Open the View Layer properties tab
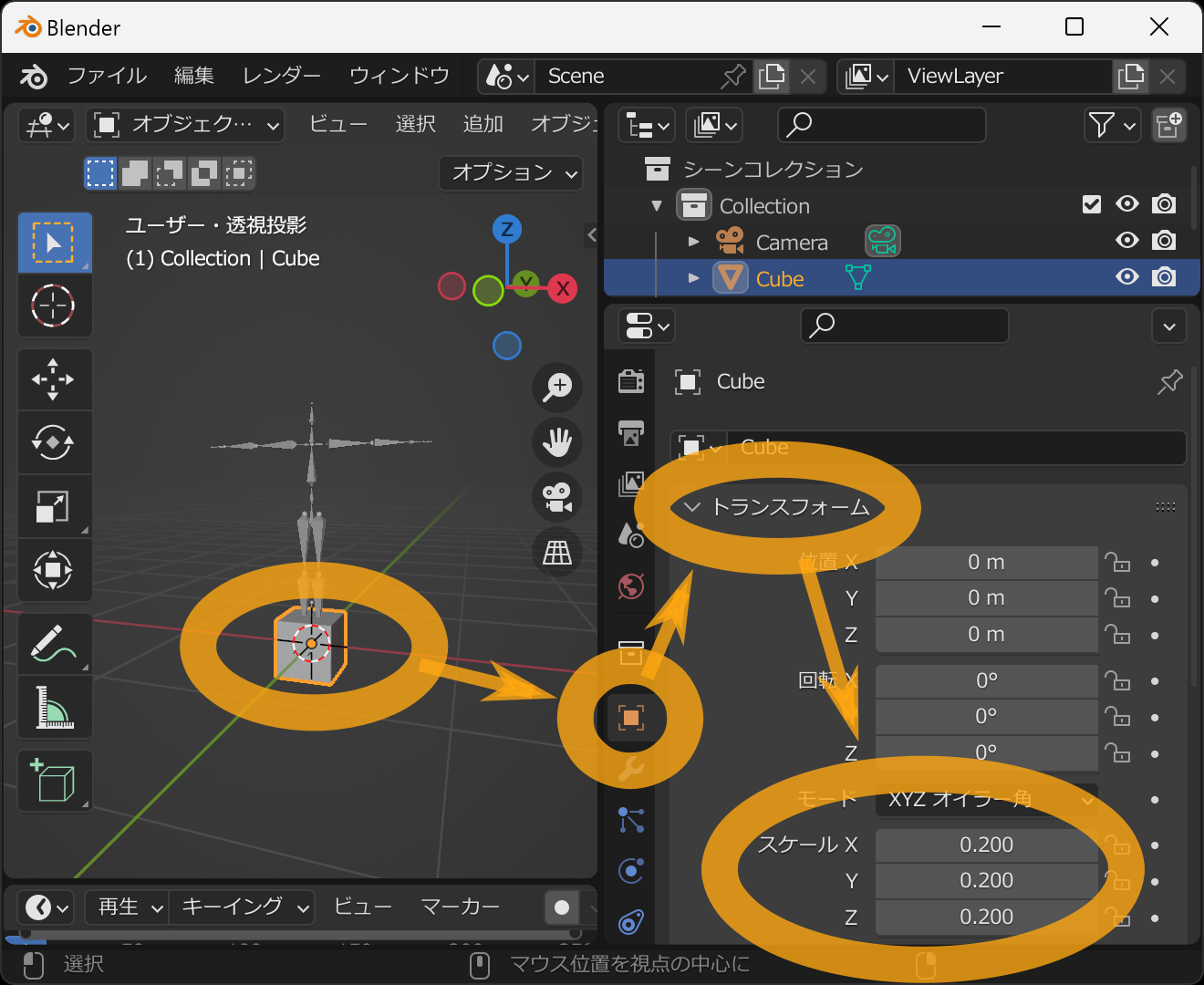The image size is (1204, 985). pyautogui.click(x=631, y=483)
